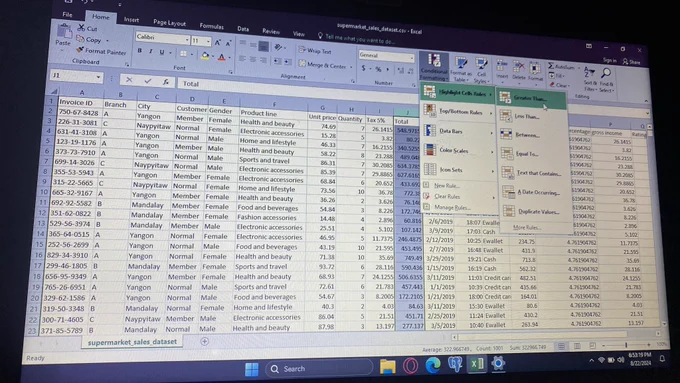Image resolution: width=680 pixels, height=383 pixels.
Task: Click the Insert Function fx icon
Action: tap(166, 81)
